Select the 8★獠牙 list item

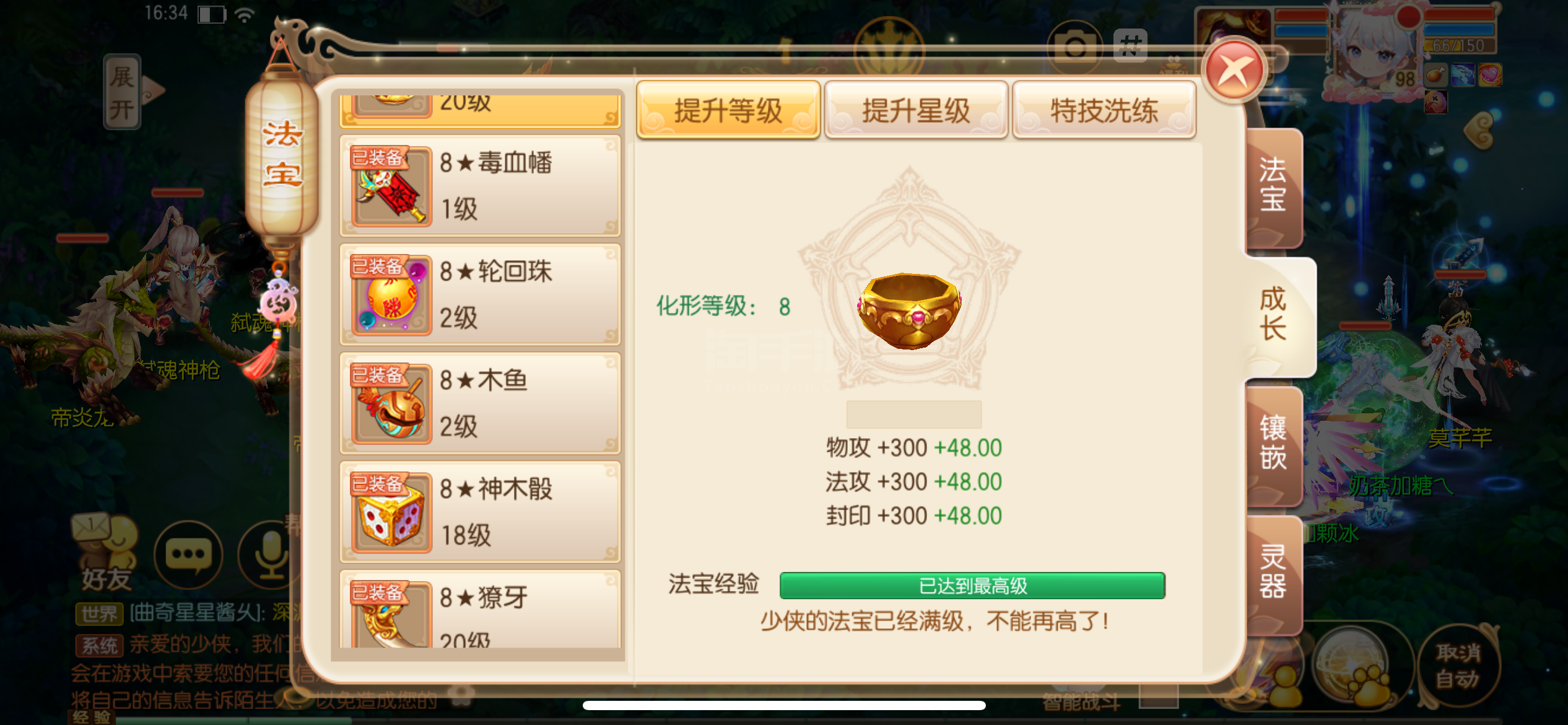pyautogui.click(x=480, y=609)
